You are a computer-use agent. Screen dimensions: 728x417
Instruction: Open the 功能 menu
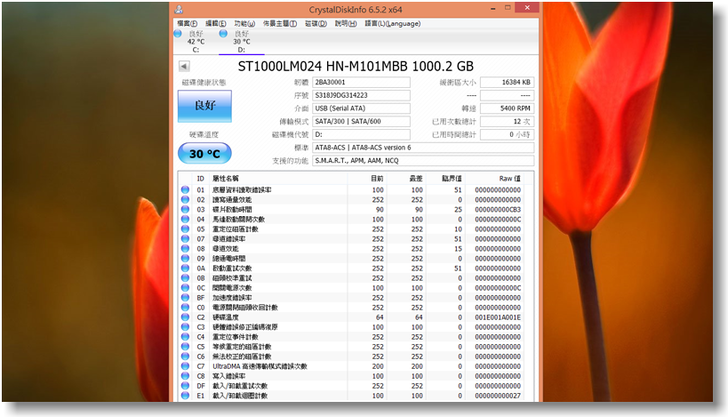tap(244, 22)
